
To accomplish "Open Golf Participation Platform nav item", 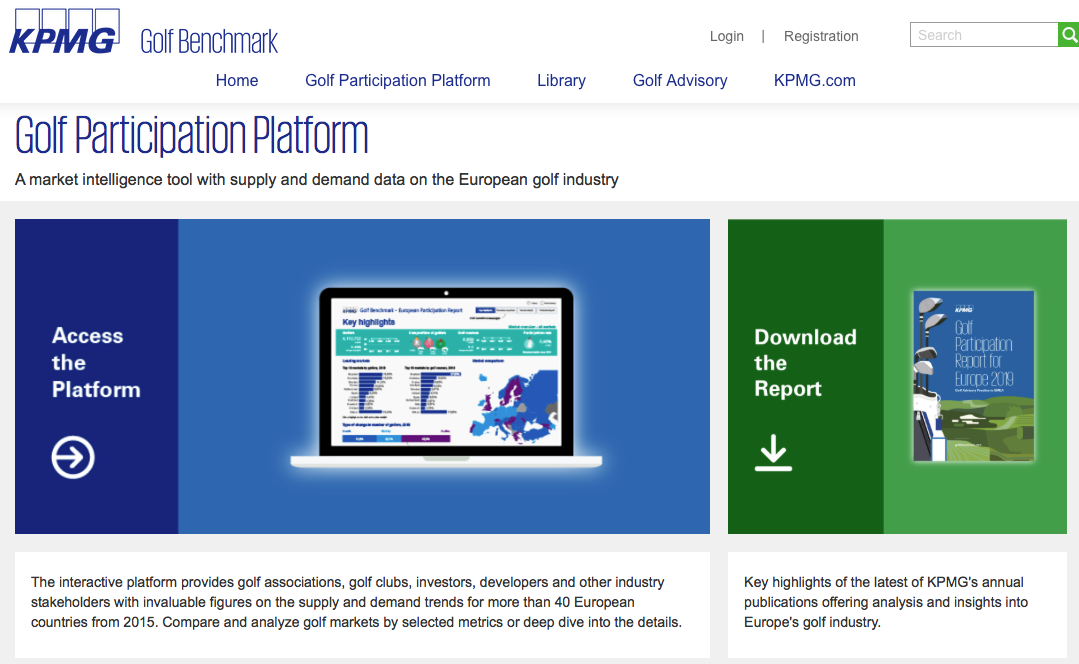I will pyautogui.click(x=397, y=81).
